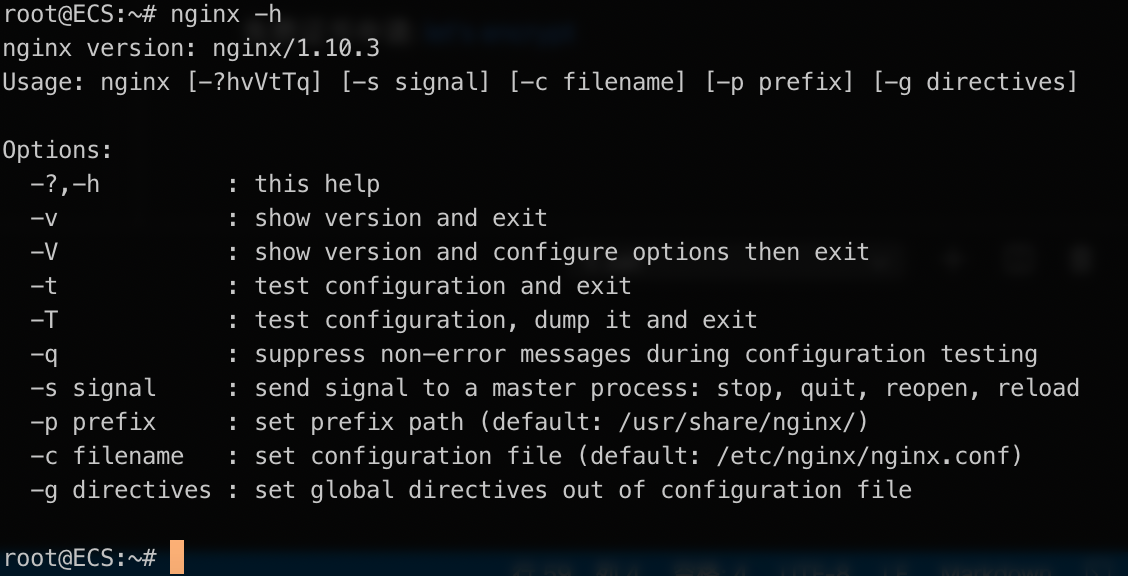Click the '-t' test configuration flag

click(x=44, y=286)
